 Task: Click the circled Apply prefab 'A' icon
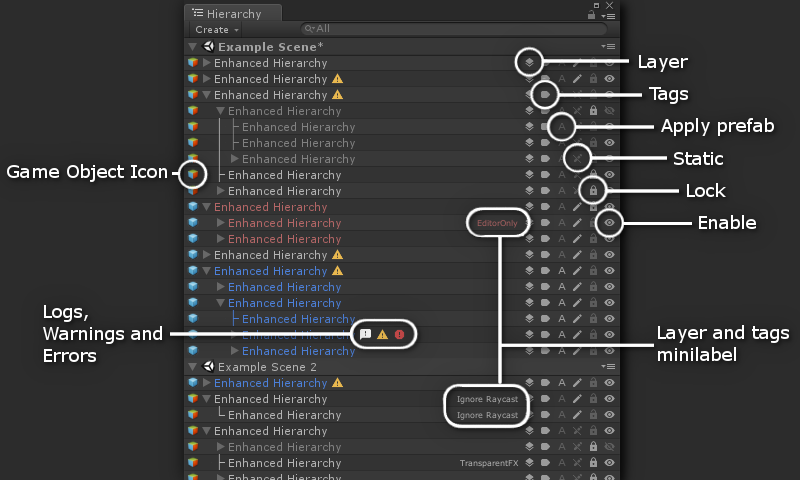tap(562, 127)
